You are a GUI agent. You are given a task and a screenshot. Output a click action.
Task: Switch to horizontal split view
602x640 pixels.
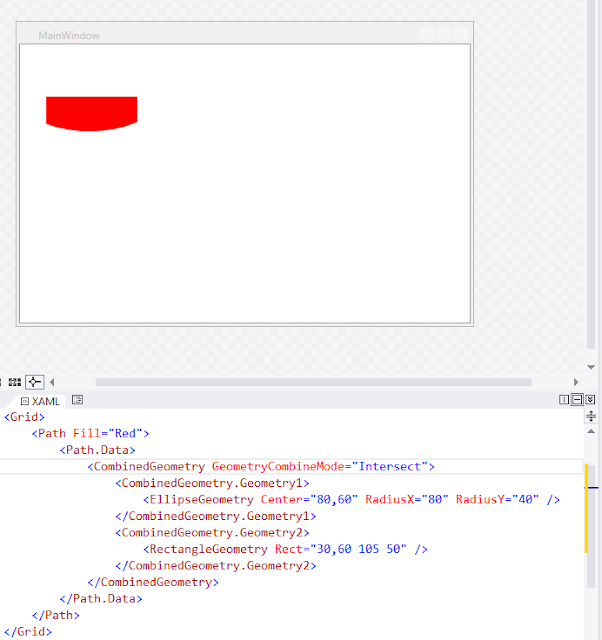tap(577, 400)
